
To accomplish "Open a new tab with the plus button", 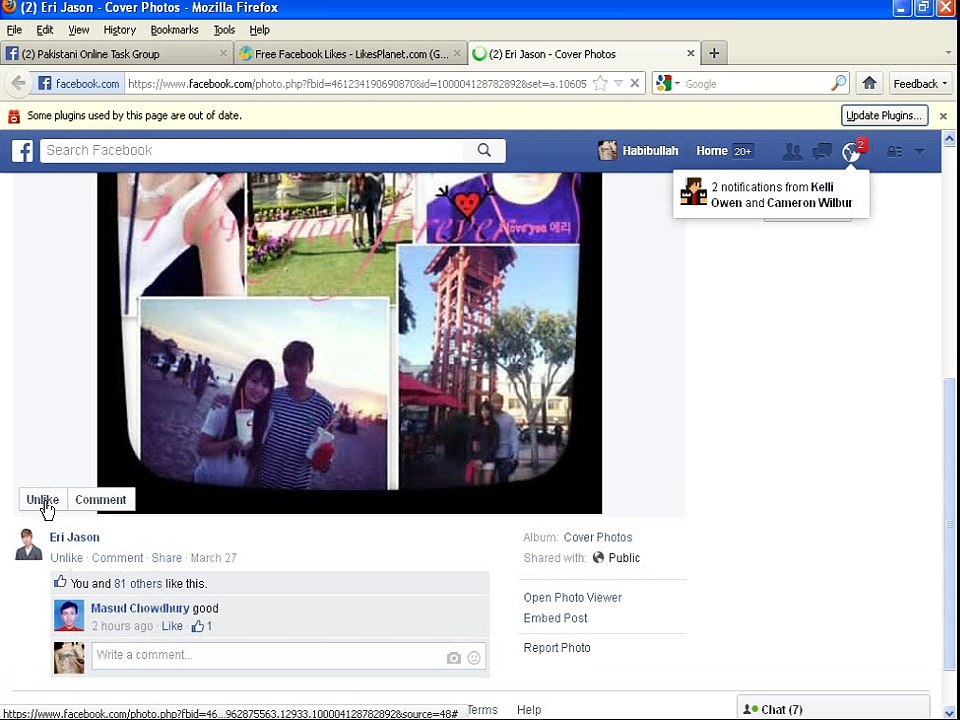I will tap(714, 53).
